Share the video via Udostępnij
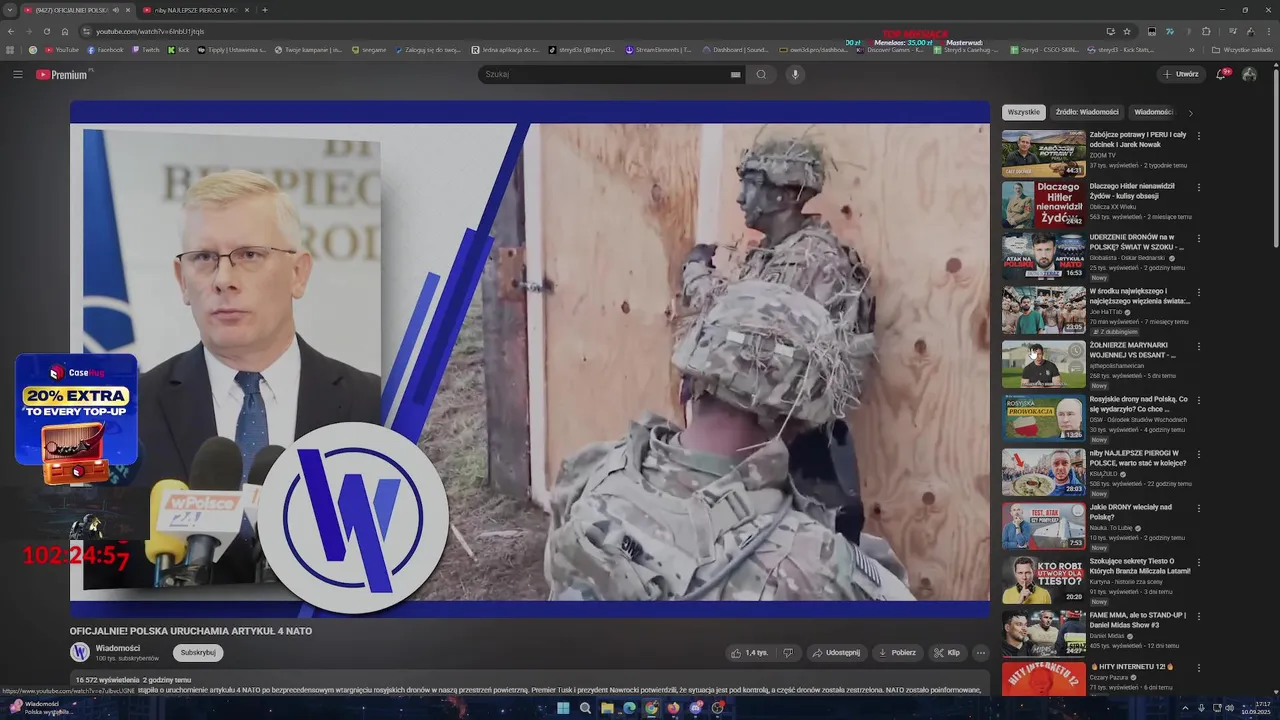The width and height of the screenshot is (1280, 720). tap(836, 653)
